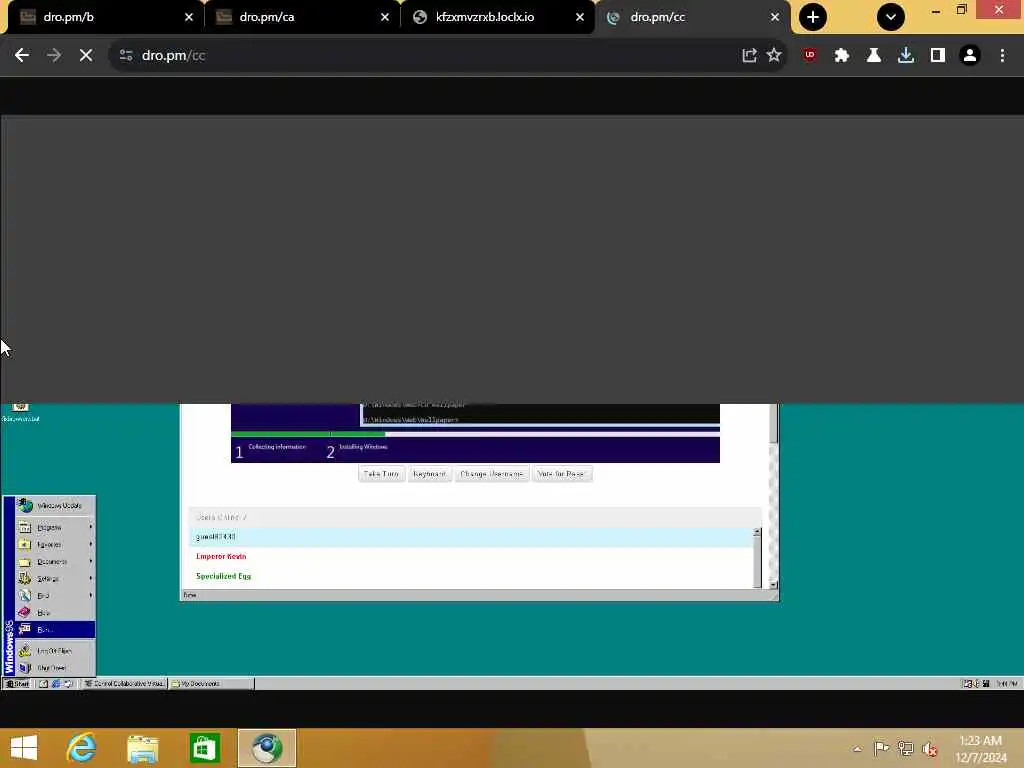Viewport: 1024px width, 768px height.
Task: Open the Action Center flag icon
Action: pos(881,748)
